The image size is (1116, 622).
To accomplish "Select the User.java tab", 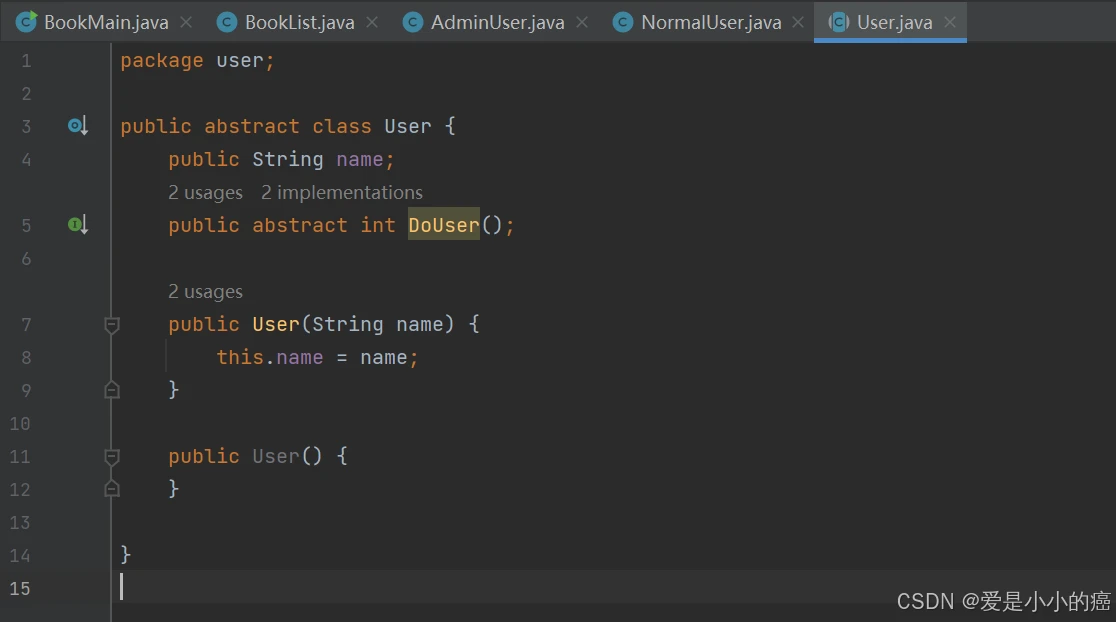I will coord(890,22).
